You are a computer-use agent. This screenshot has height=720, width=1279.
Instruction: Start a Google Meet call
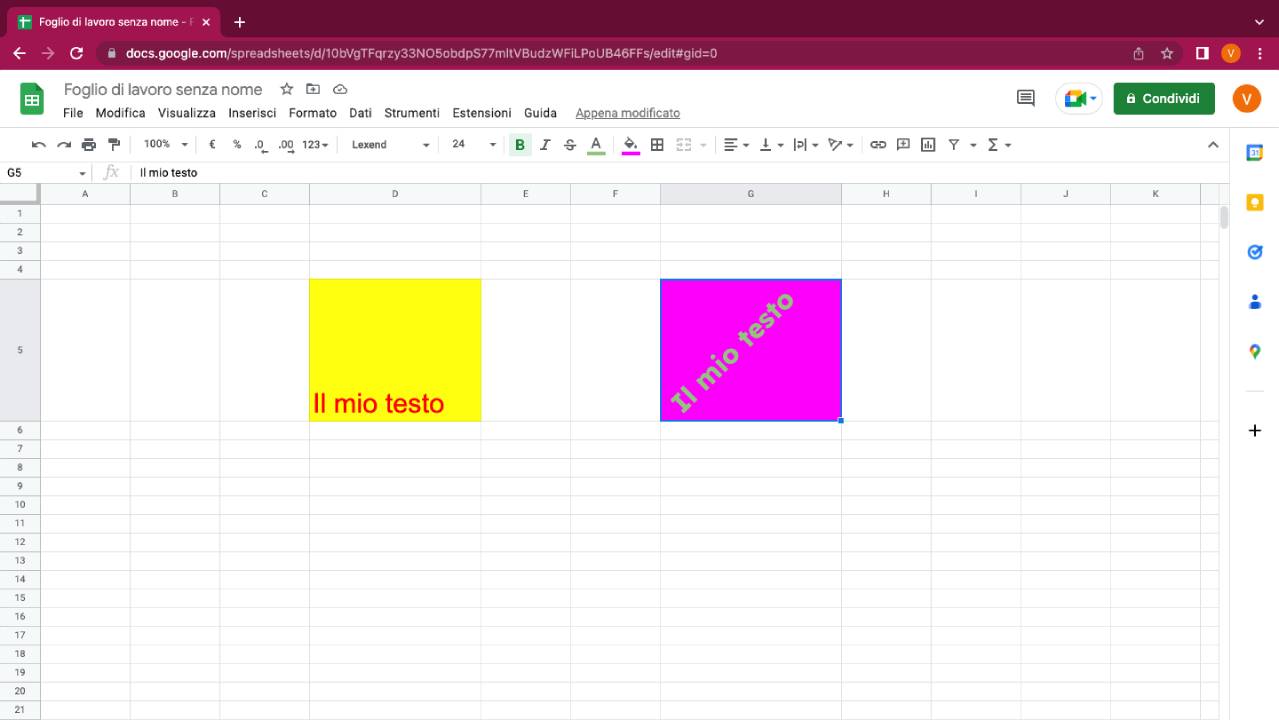(1080, 98)
